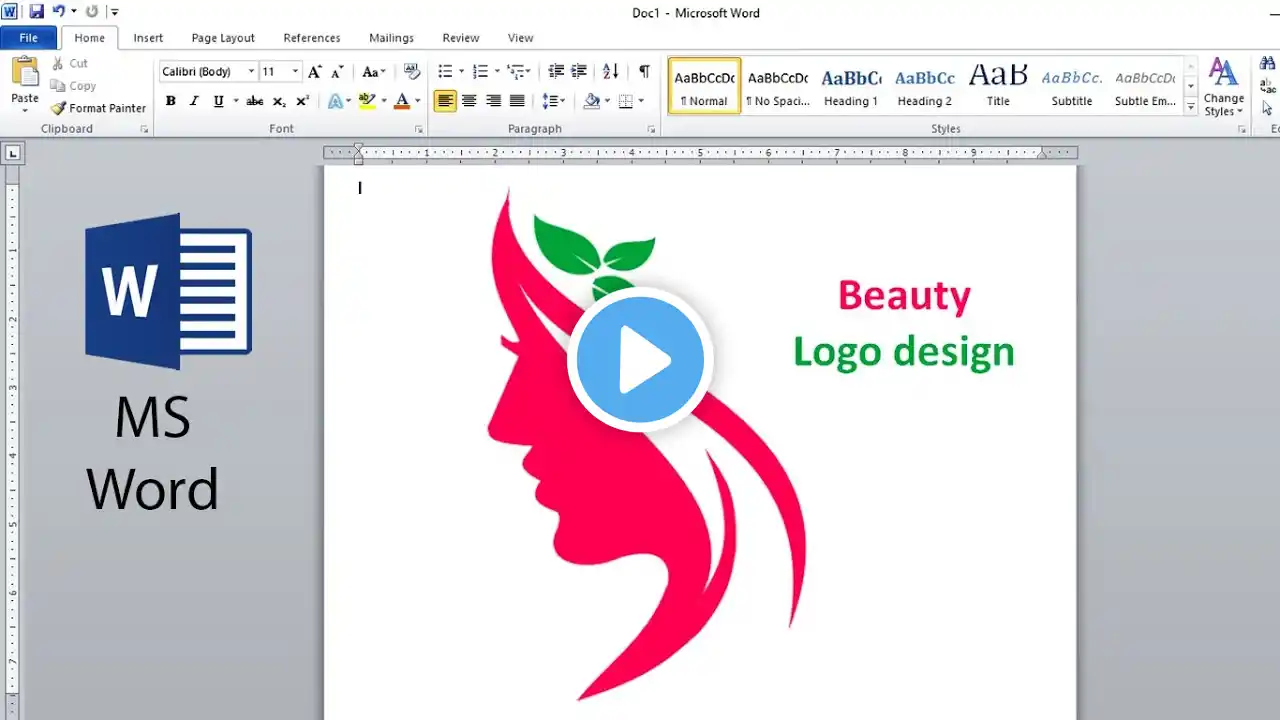This screenshot has height=720, width=1280.
Task: Switch to the Insert tab
Action: (148, 38)
